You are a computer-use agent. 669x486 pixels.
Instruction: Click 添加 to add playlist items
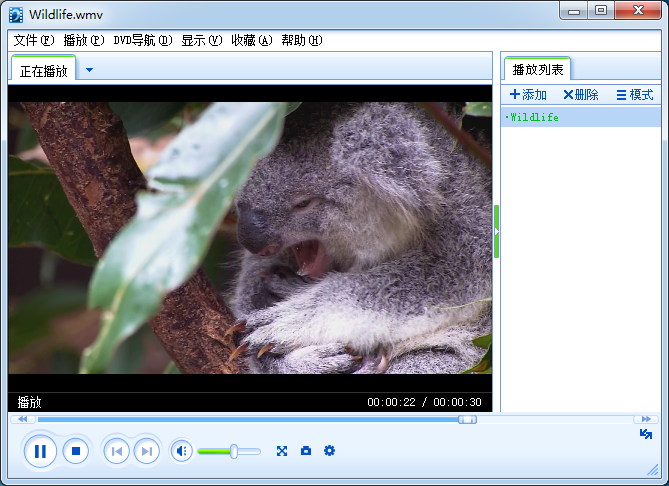(528, 95)
